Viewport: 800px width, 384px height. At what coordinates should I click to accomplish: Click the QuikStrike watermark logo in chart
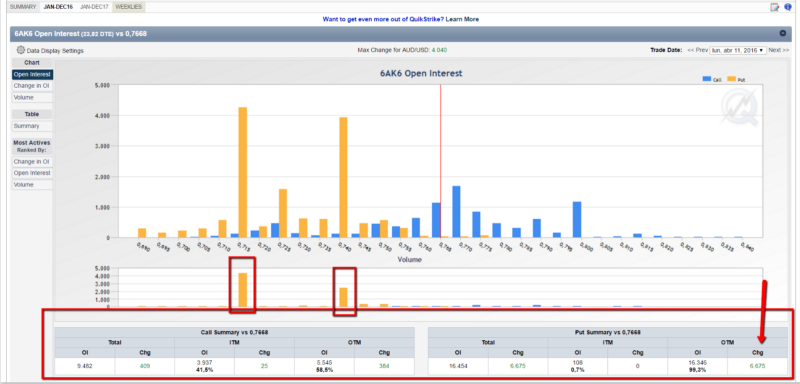pyautogui.click(x=739, y=107)
